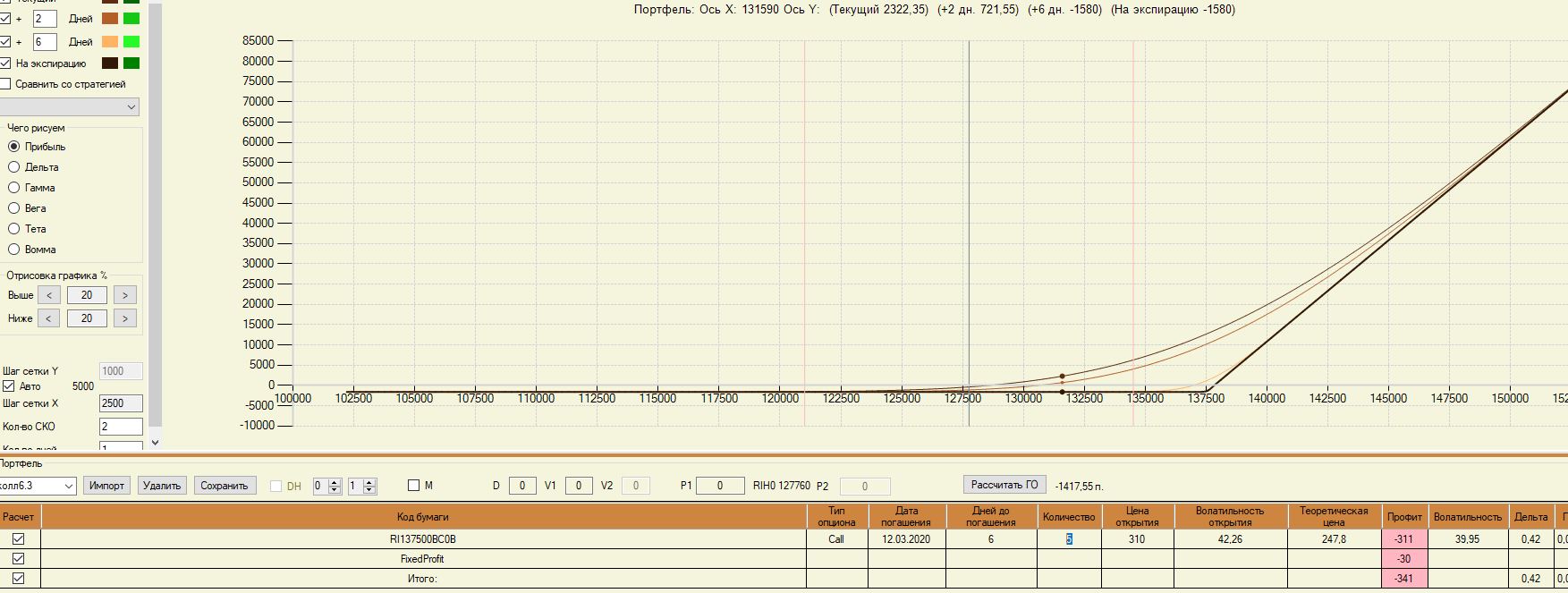
Task: Uncheck the calculation box for 'Итого:' row
Action: [18, 579]
